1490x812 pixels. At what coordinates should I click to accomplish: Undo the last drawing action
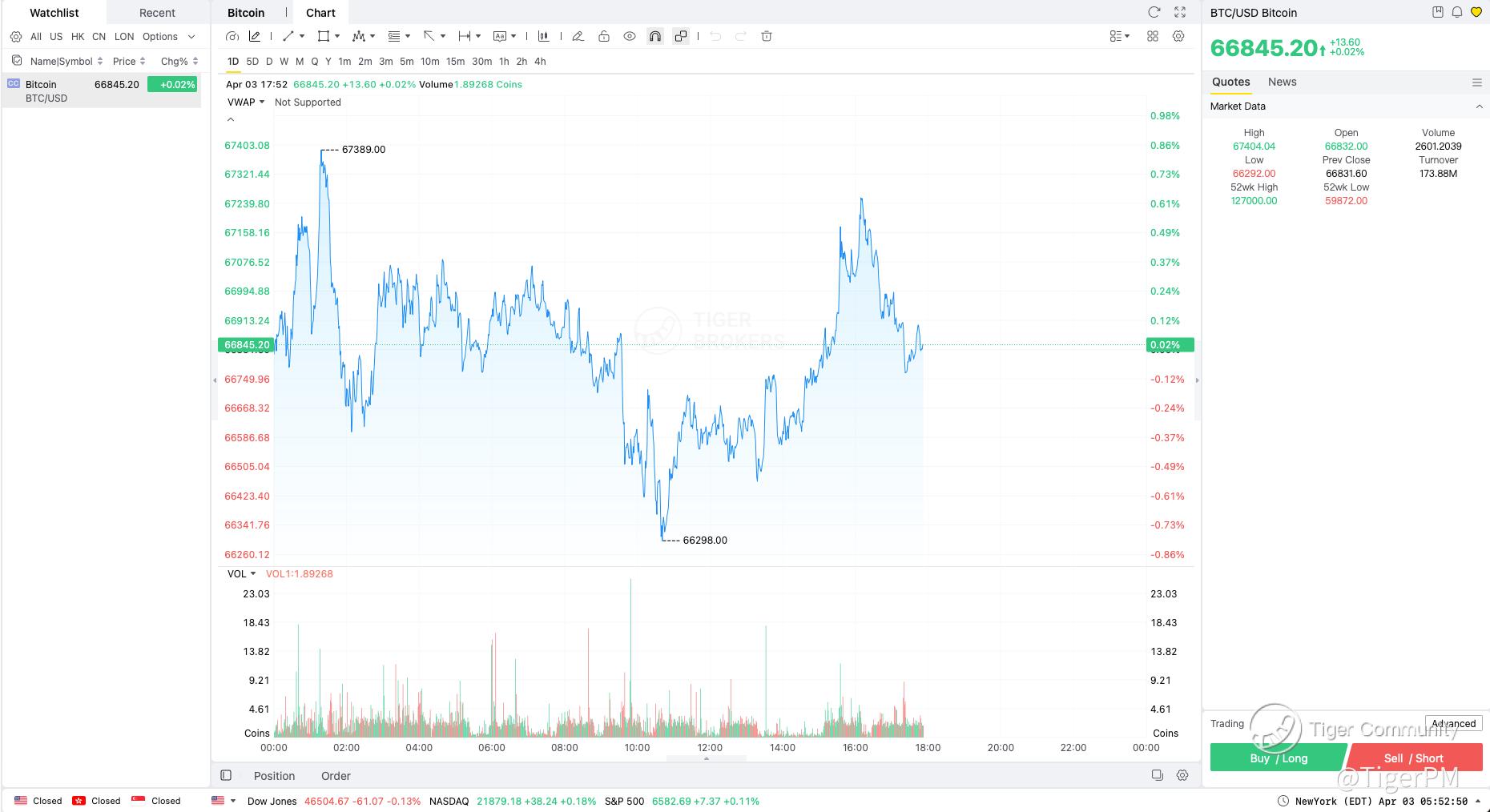point(716,36)
